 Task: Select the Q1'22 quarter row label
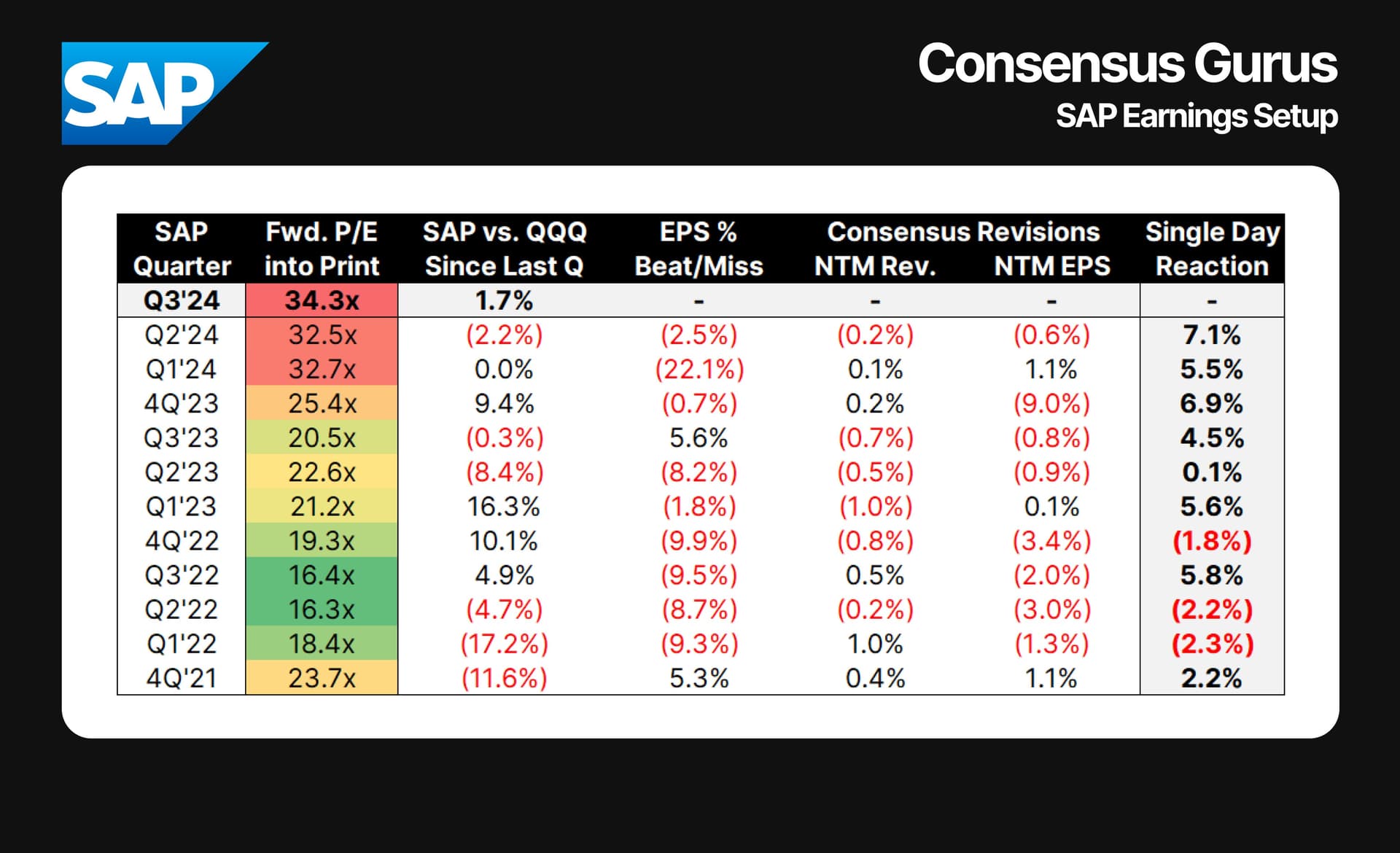(182, 644)
